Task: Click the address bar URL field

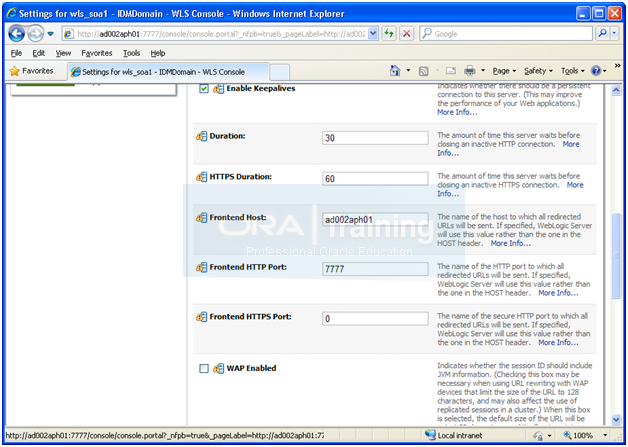Action: pyautogui.click(x=215, y=34)
